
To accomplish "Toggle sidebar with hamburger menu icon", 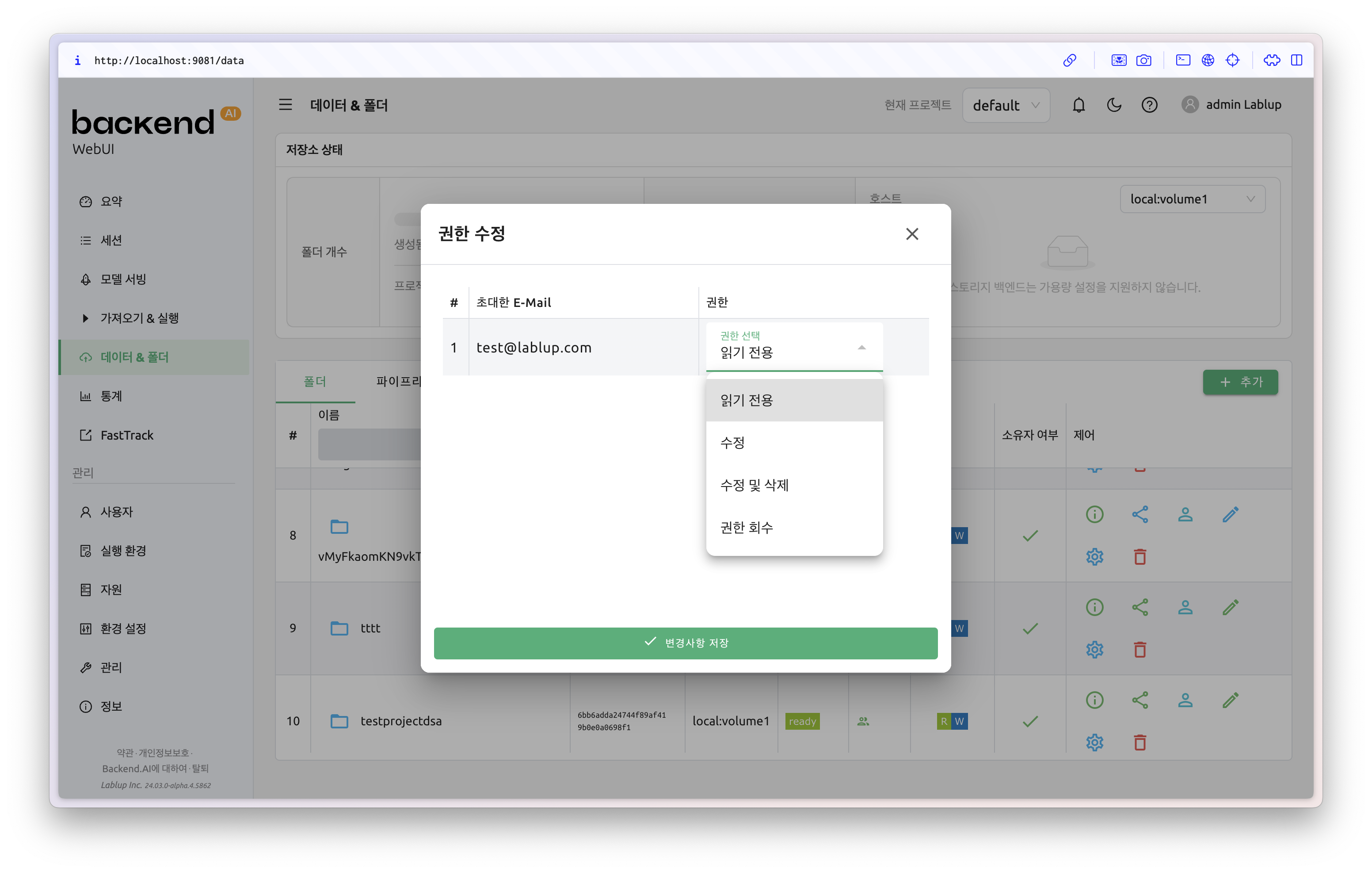I will (x=286, y=105).
